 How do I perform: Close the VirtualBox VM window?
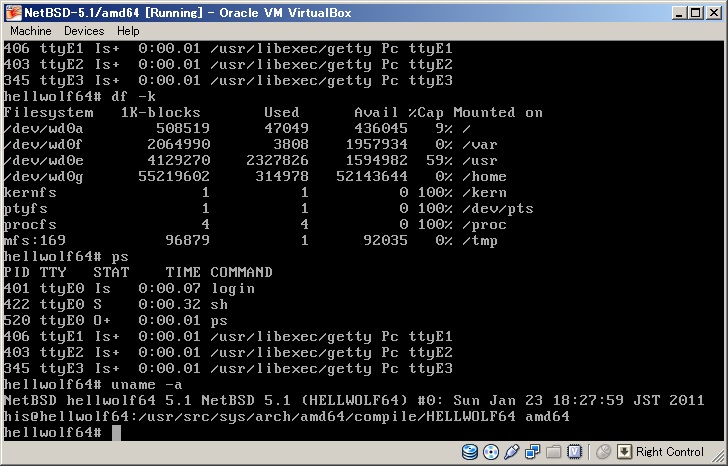coord(712,12)
